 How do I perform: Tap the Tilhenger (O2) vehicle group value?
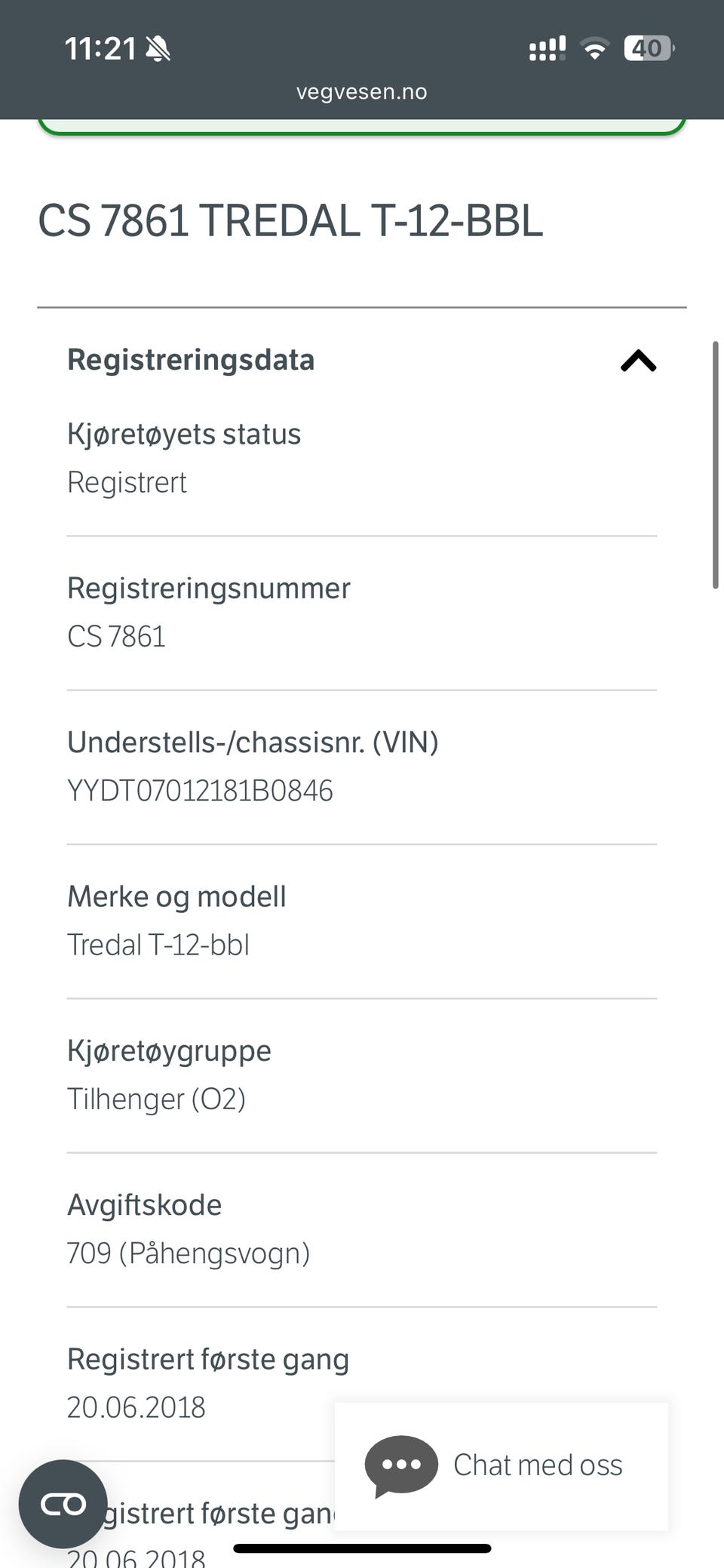[156, 1099]
